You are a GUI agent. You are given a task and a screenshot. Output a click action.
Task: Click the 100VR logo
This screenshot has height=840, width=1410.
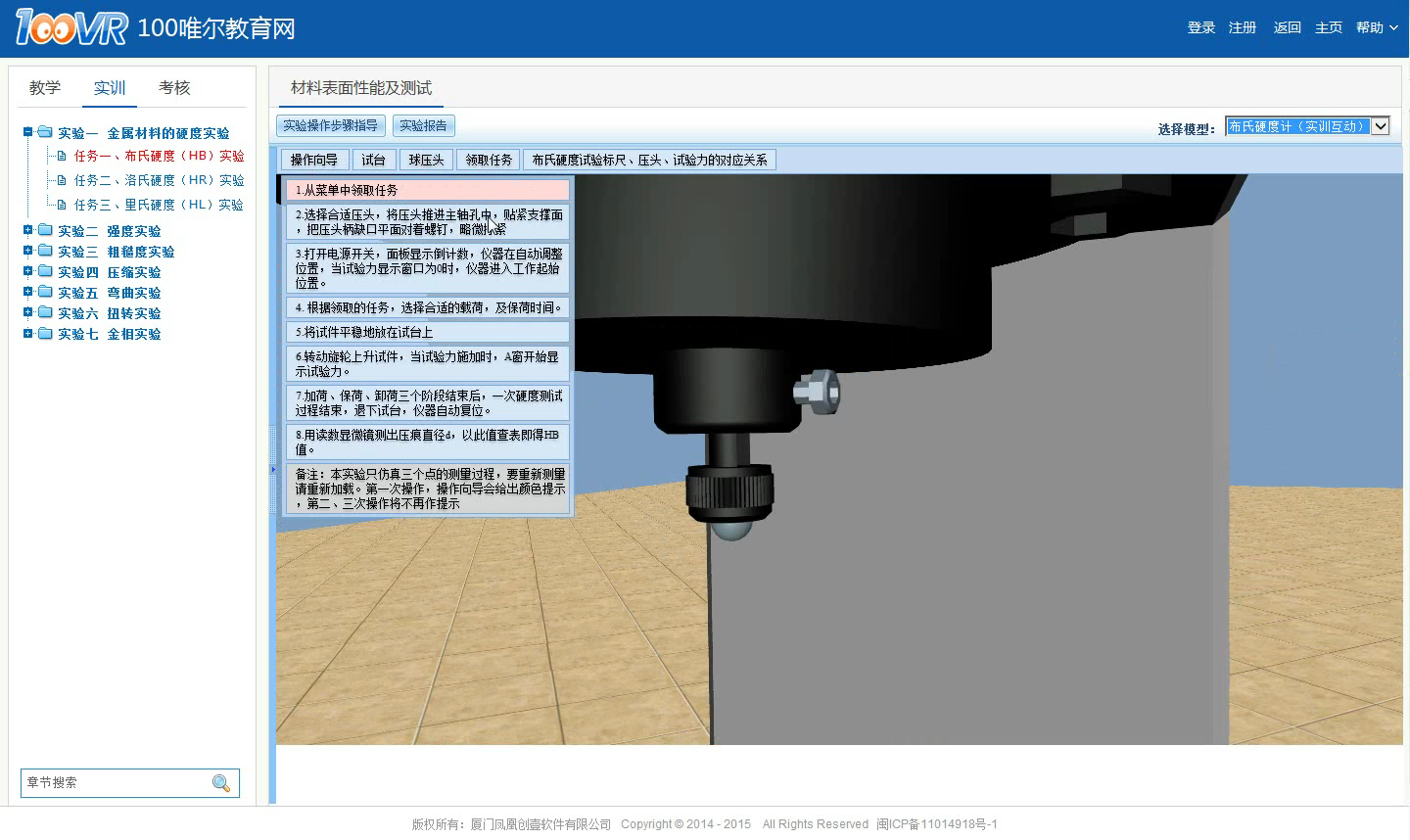point(70,27)
